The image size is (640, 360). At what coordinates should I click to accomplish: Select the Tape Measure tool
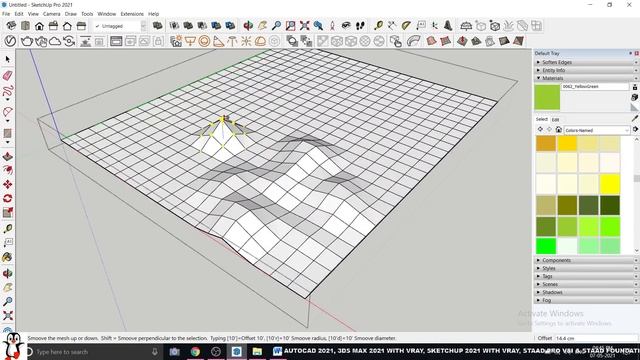point(7,229)
